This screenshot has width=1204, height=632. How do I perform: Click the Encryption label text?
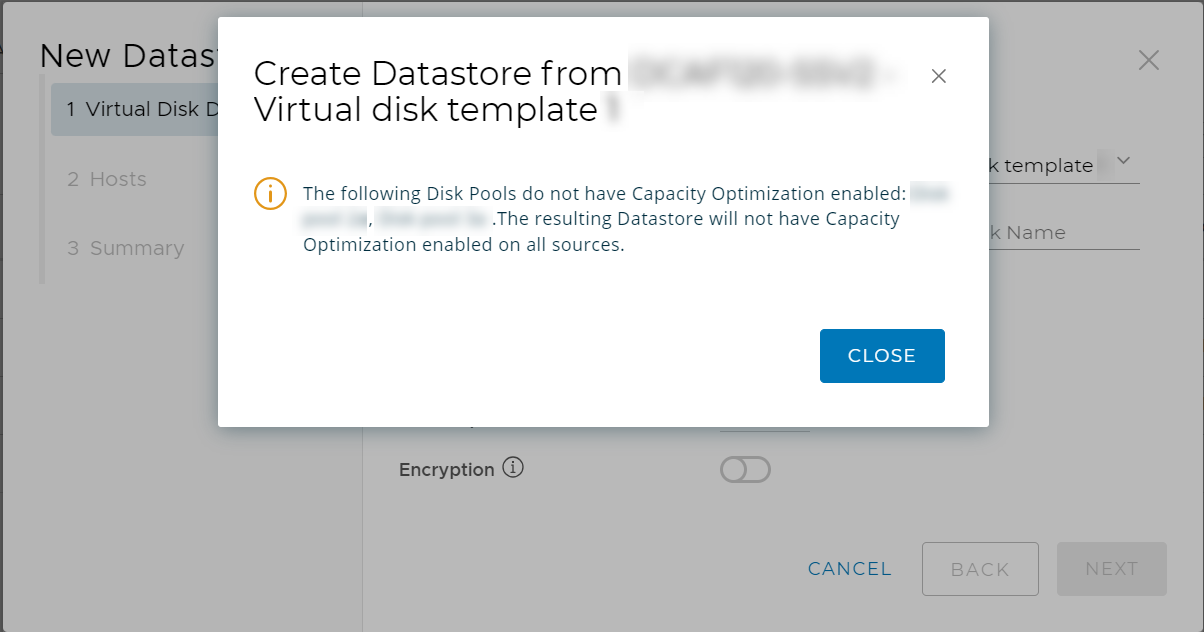coord(446,469)
